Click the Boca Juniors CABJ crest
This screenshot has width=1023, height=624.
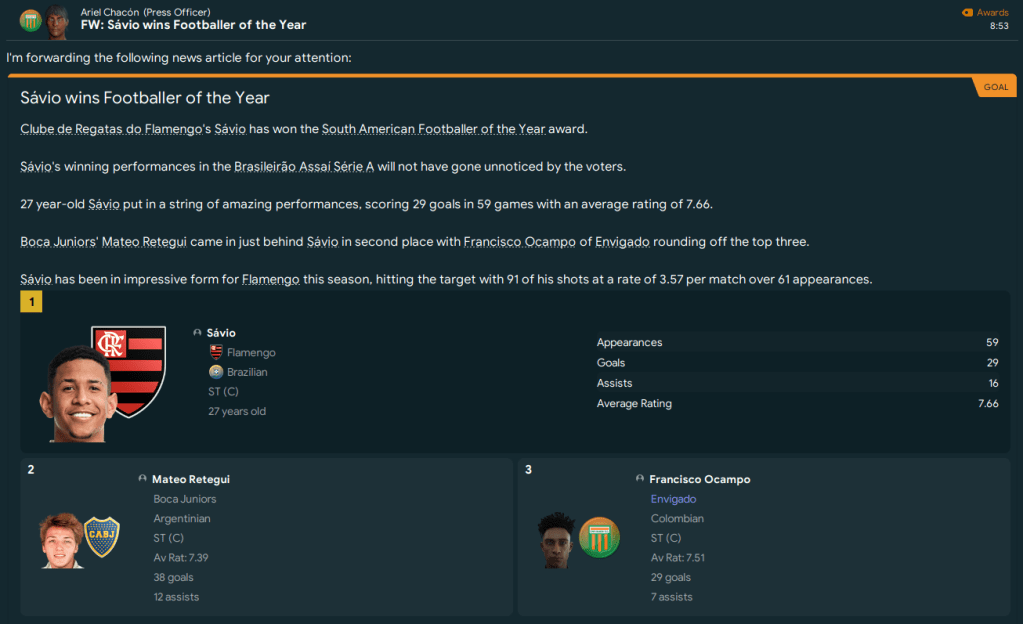(x=101, y=537)
